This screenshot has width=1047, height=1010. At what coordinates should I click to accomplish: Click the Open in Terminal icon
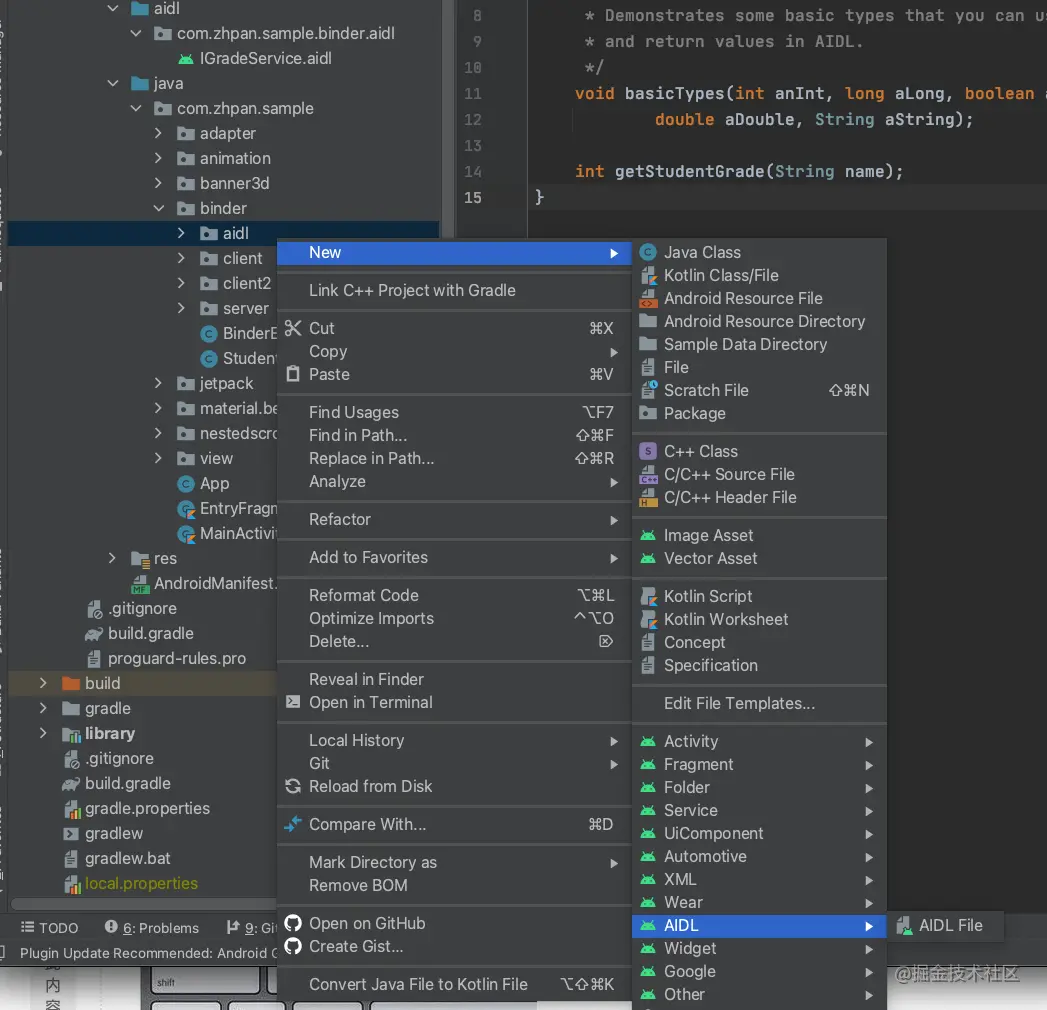click(x=292, y=702)
